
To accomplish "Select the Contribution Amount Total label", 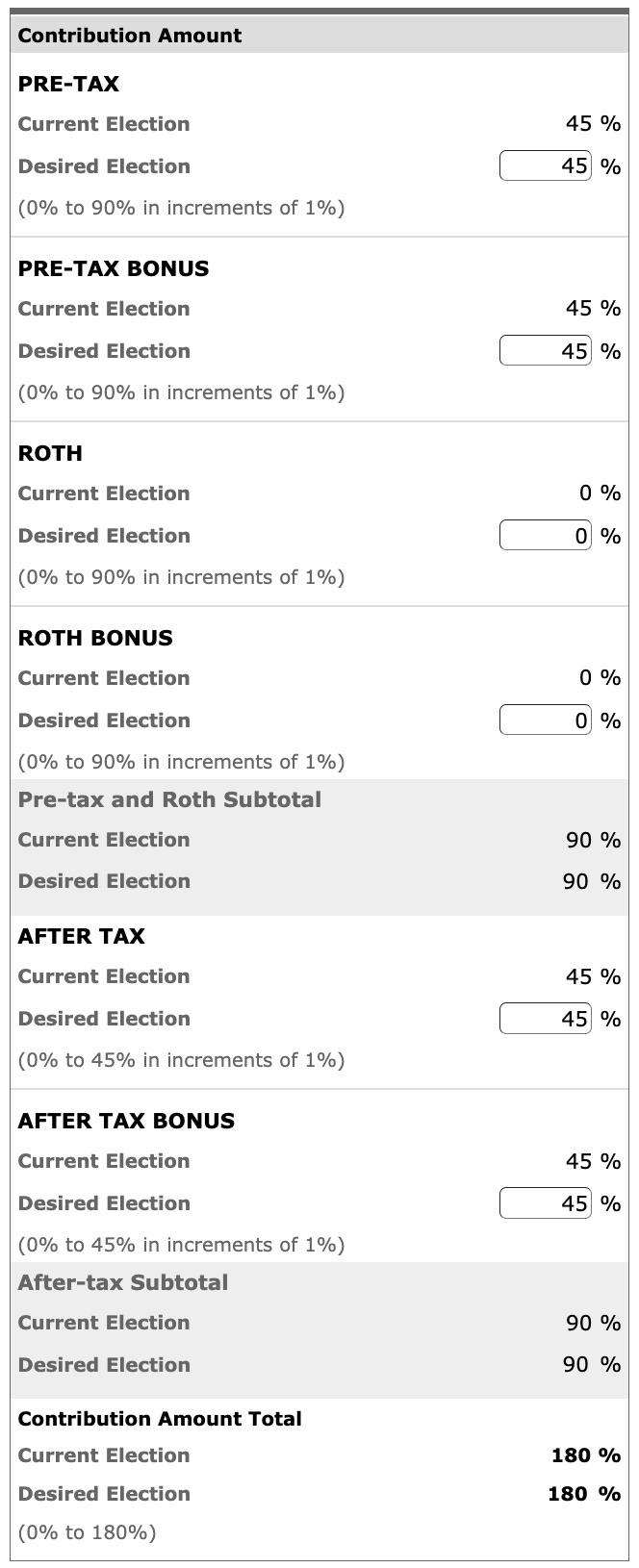I will (x=159, y=1419).
